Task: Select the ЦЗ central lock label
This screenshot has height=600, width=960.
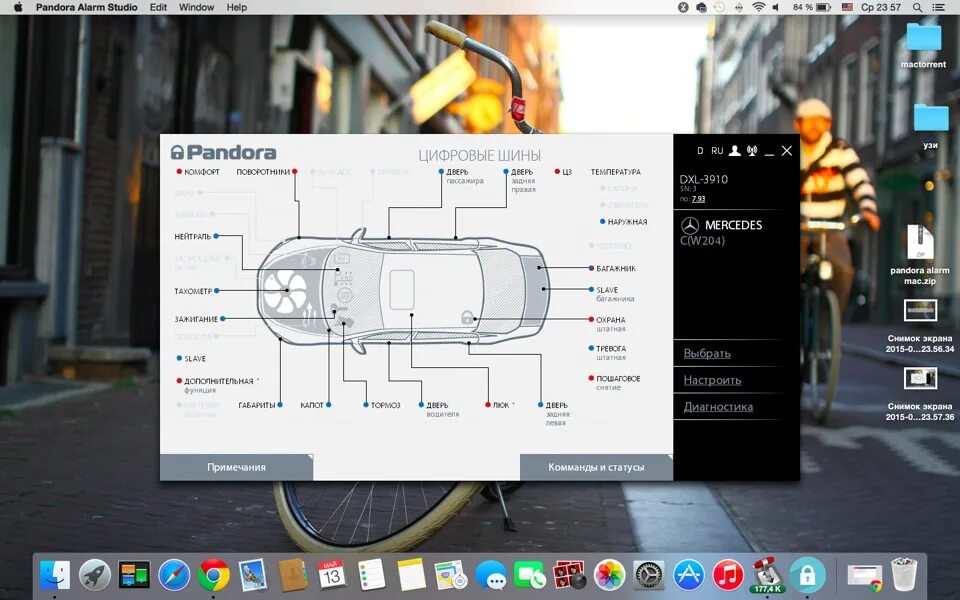Action: coord(567,172)
